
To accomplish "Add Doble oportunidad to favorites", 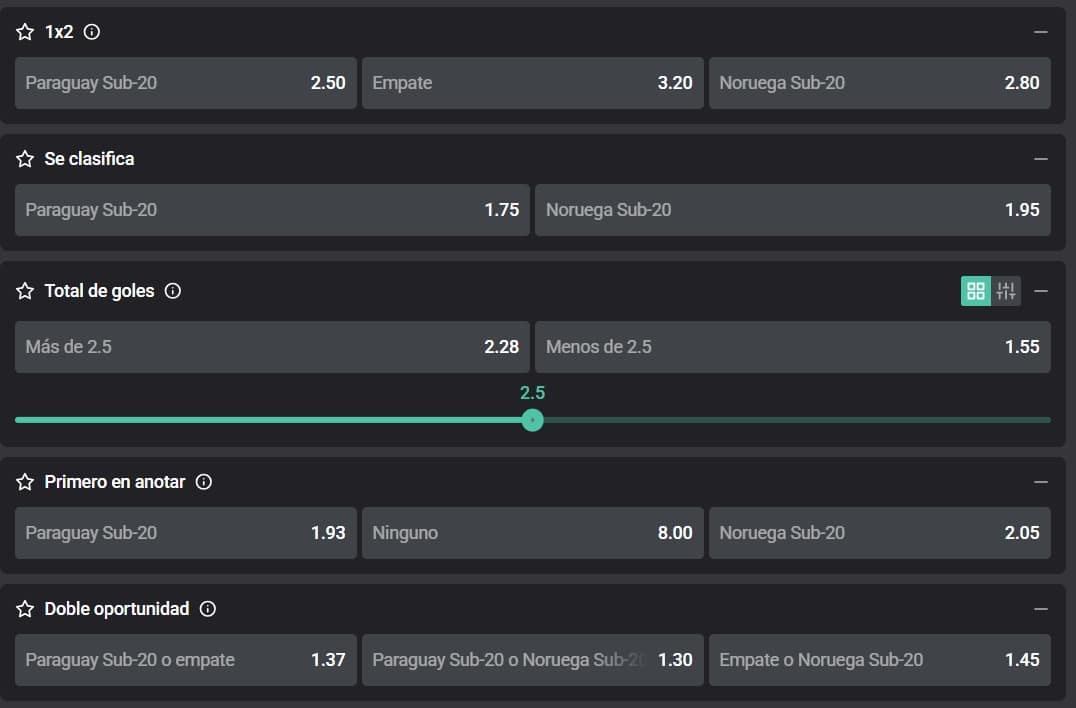I will pos(25,609).
